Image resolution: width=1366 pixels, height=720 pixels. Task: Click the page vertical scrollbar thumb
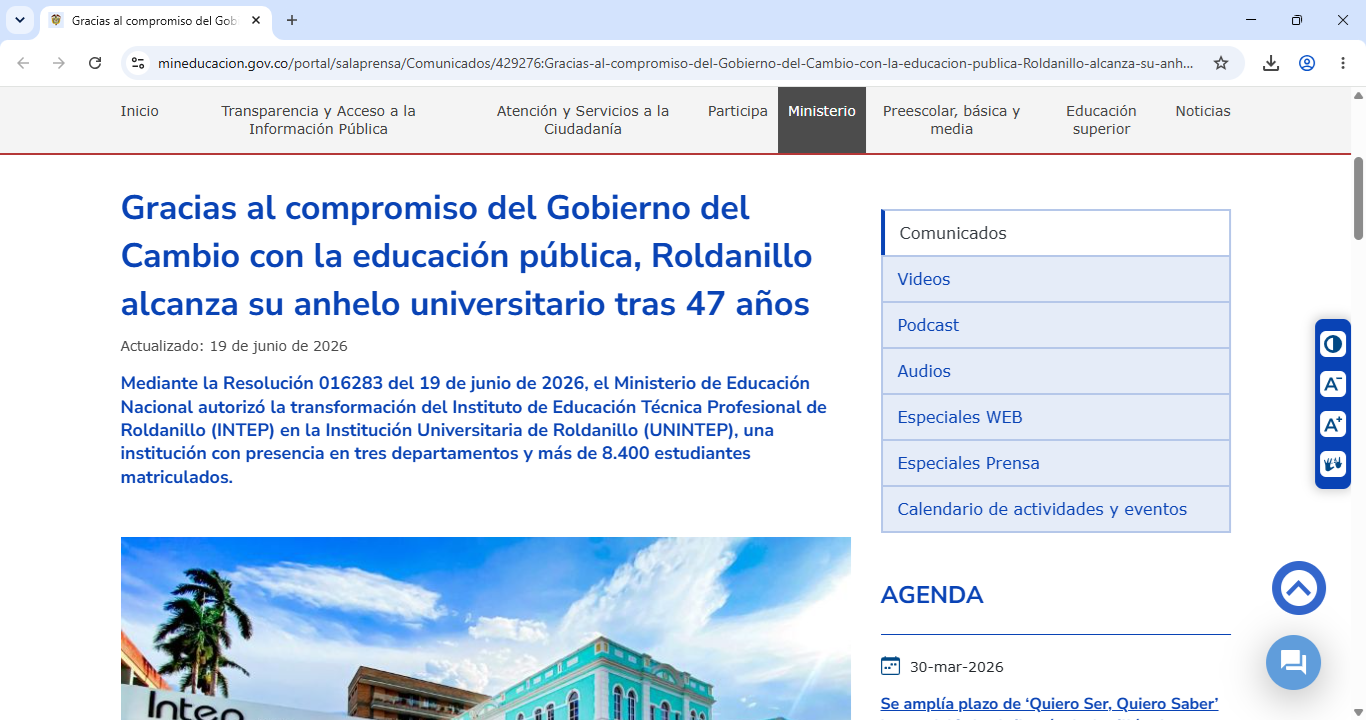[x=1359, y=198]
